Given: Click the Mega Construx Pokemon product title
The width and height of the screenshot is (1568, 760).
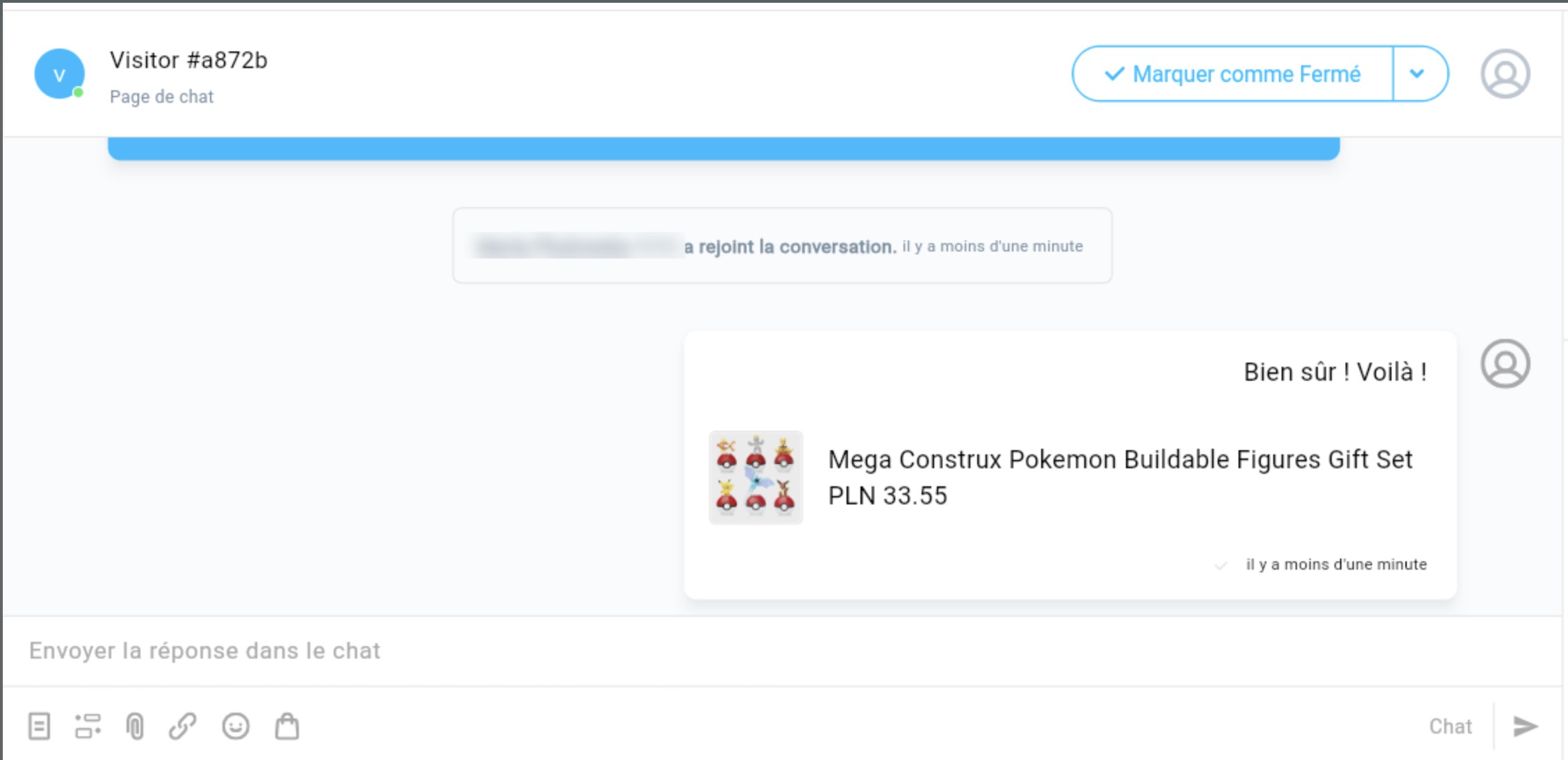Looking at the screenshot, I should (x=1120, y=459).
